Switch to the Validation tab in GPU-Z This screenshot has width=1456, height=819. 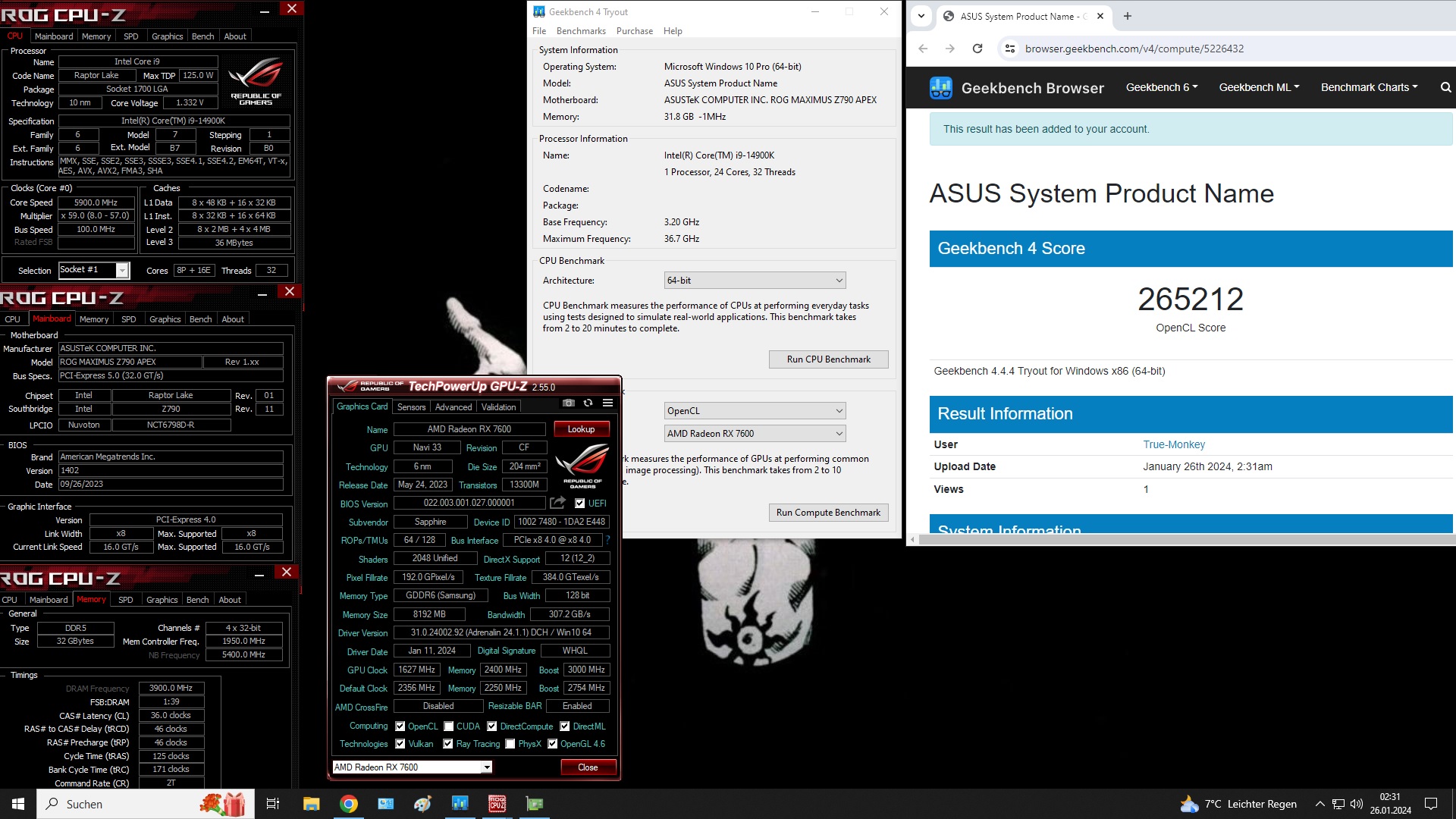pyautogui.click(x=498, y=407)
